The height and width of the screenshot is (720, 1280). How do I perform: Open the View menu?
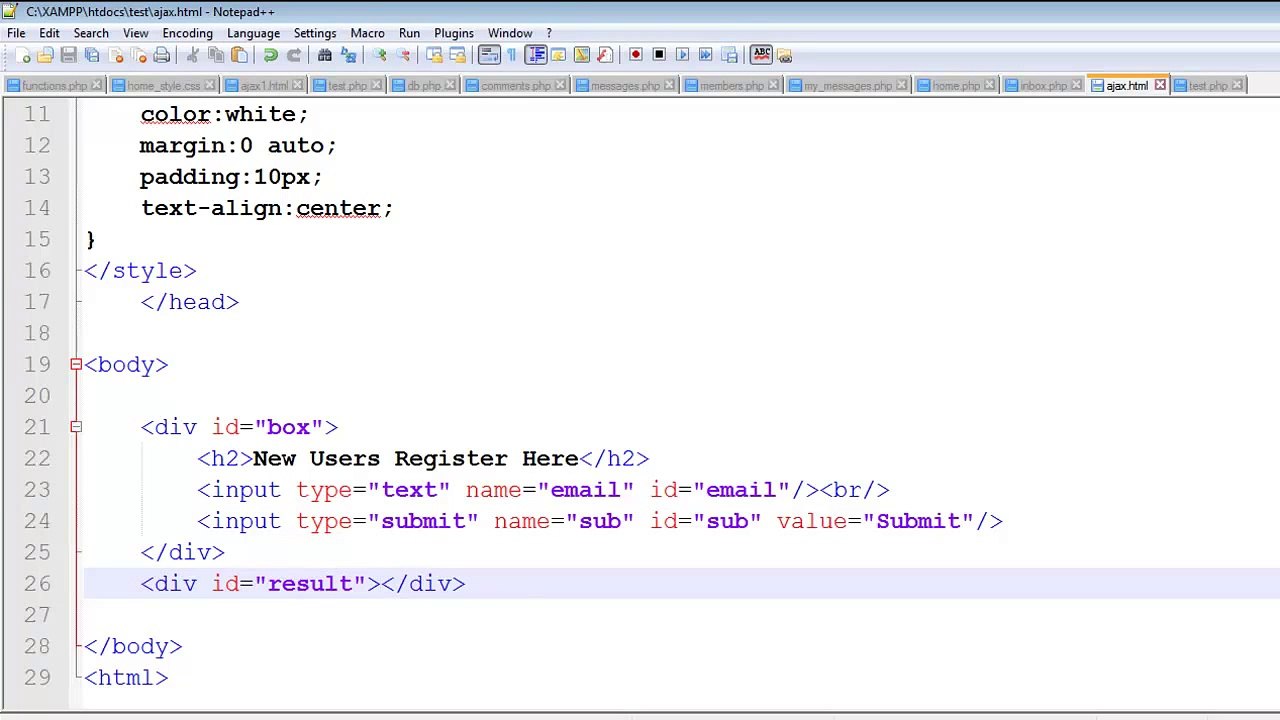point(136,33)
